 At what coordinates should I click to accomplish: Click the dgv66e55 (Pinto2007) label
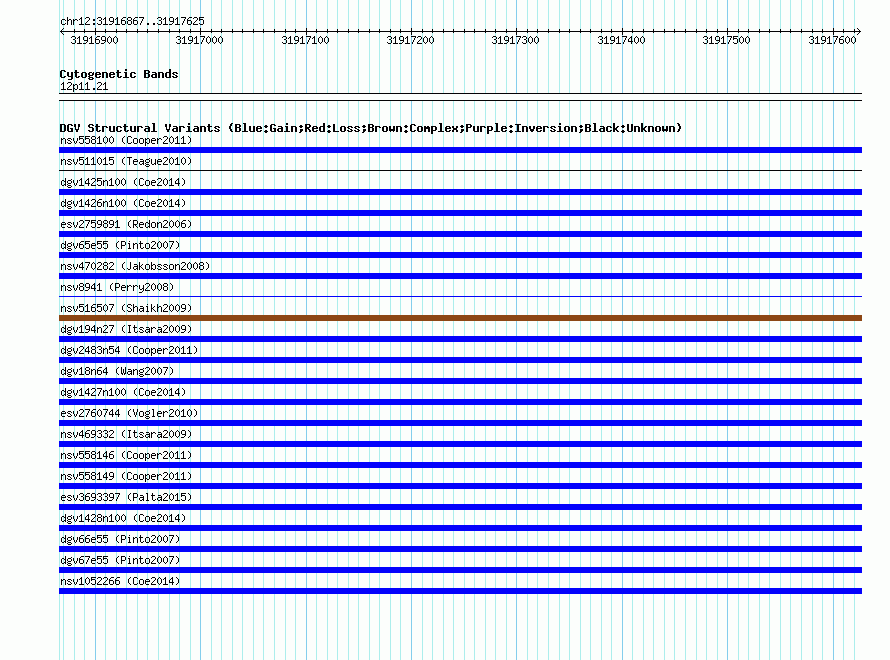(x=120, y=539)
